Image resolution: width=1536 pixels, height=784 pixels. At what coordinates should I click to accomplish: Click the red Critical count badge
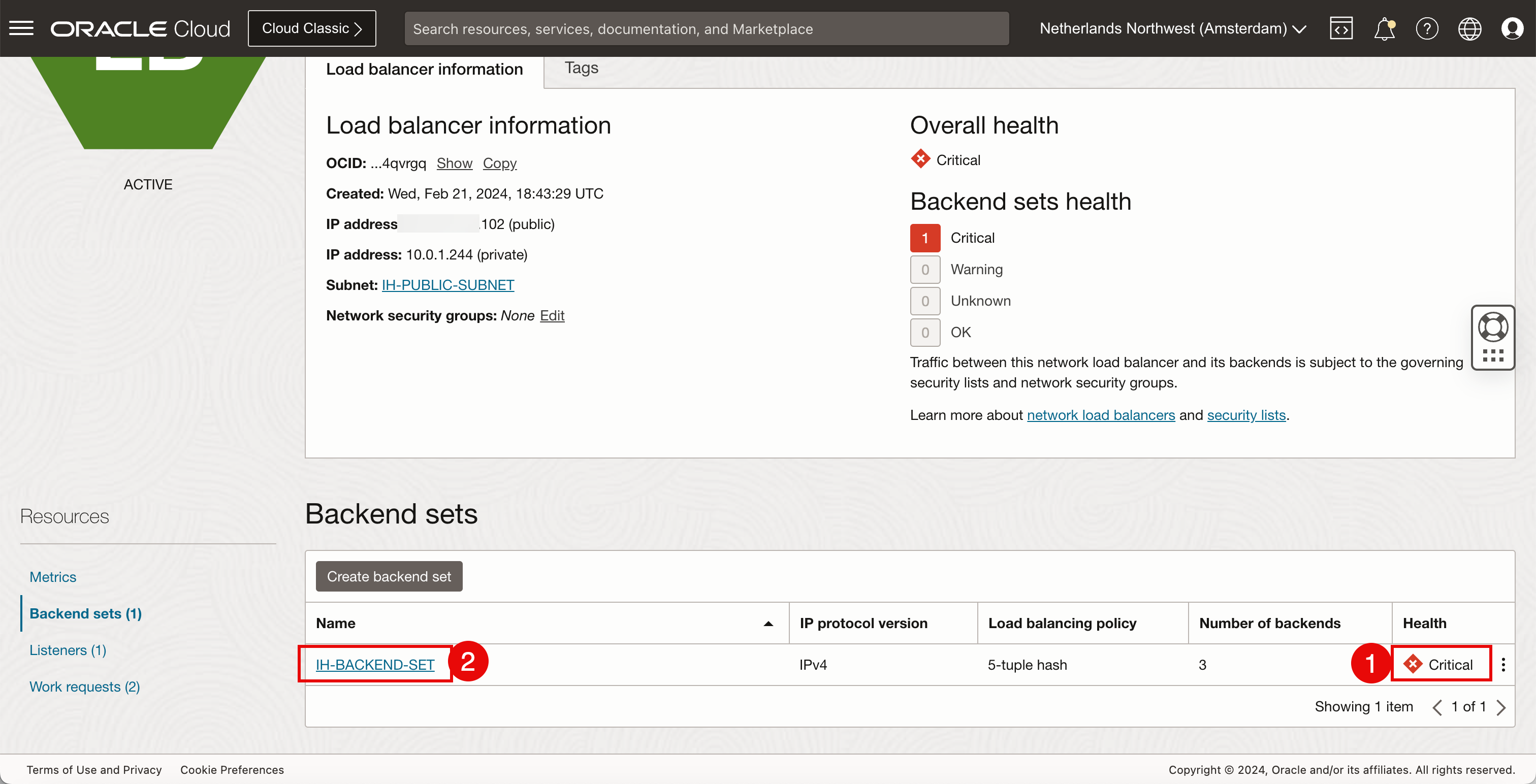[925, 238]
